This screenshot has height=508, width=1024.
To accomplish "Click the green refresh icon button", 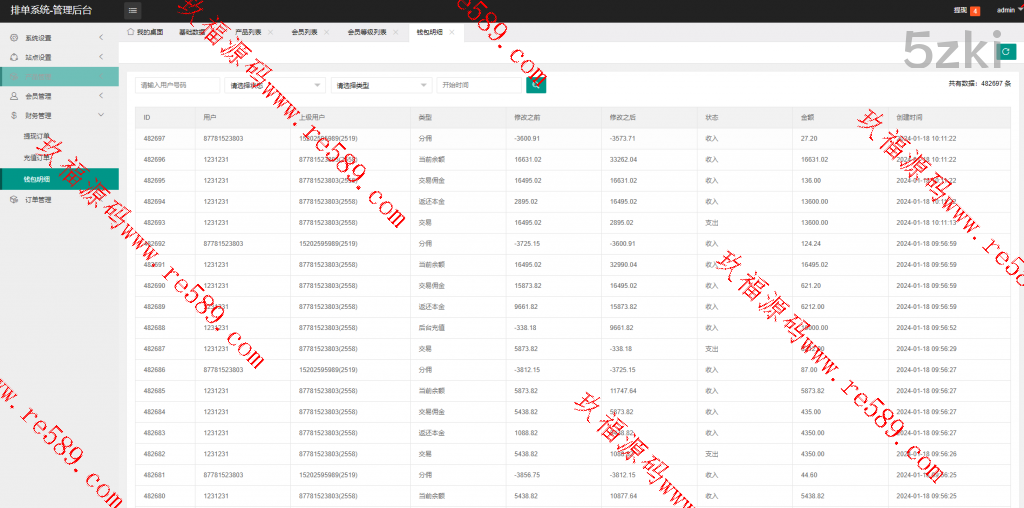I will click(x=1007, y=51).
